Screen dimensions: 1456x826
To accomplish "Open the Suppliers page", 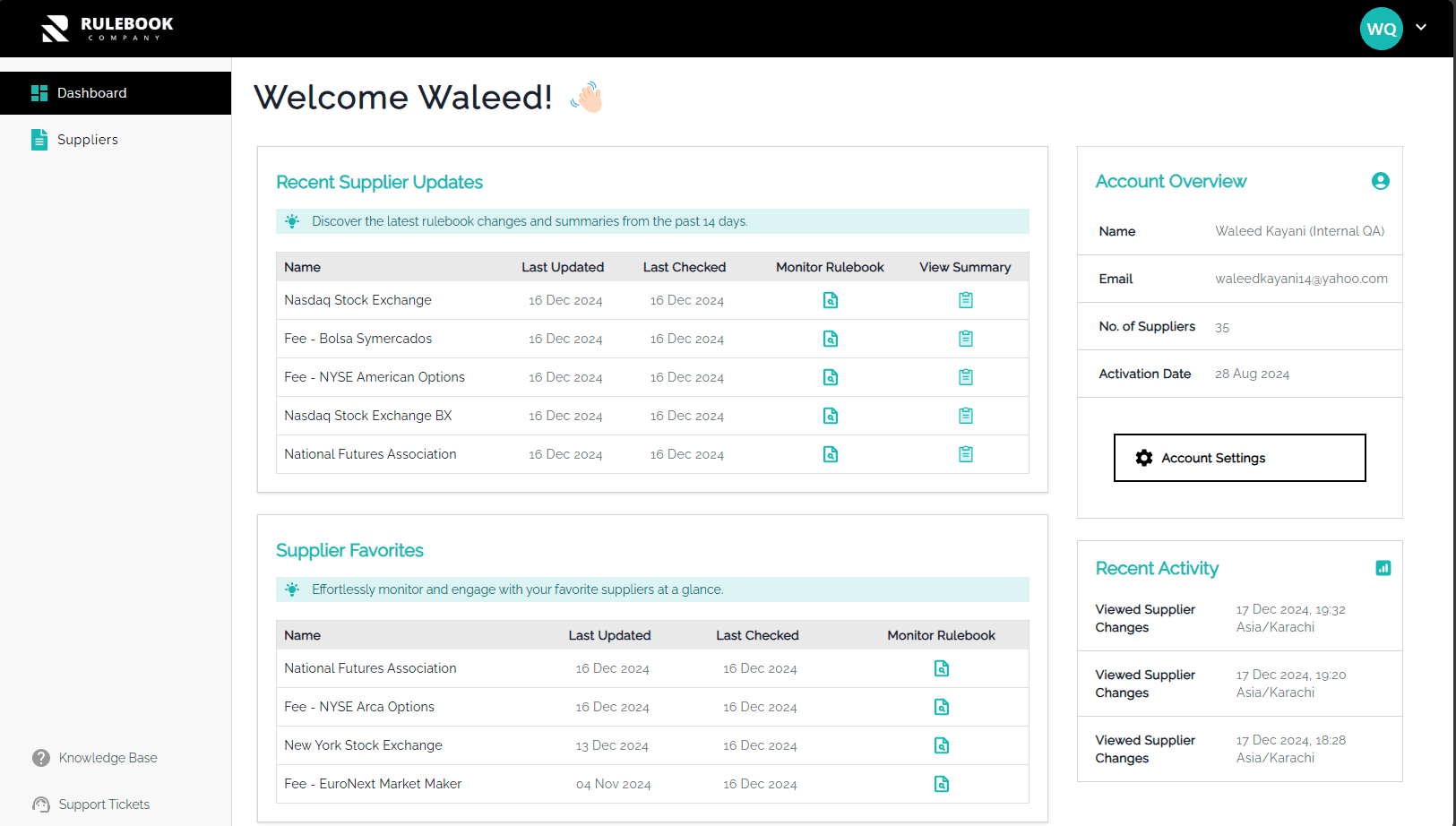I will coord(87,139).
